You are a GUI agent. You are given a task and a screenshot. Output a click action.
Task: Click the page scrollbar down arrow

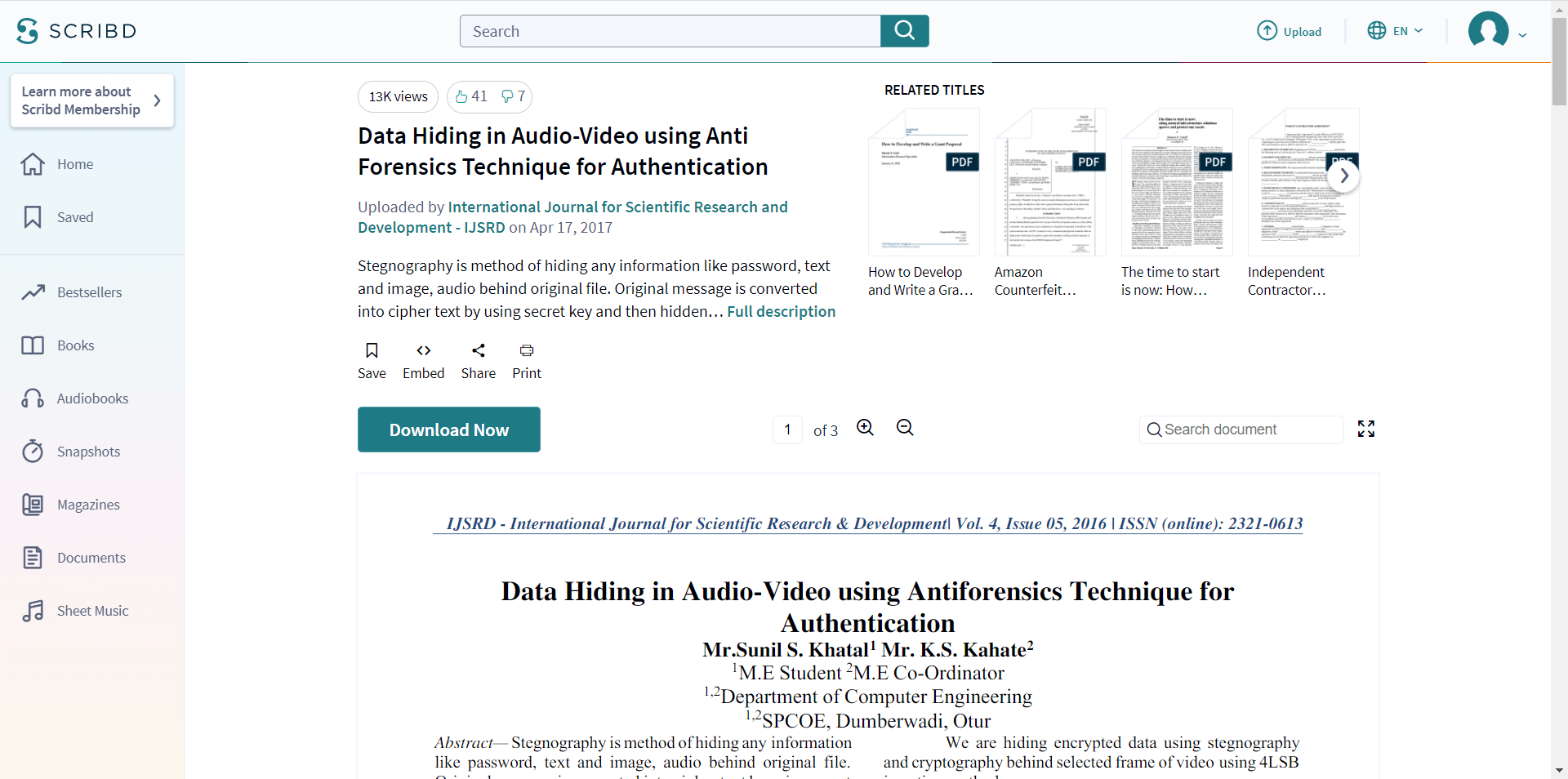coord(1559,770)
